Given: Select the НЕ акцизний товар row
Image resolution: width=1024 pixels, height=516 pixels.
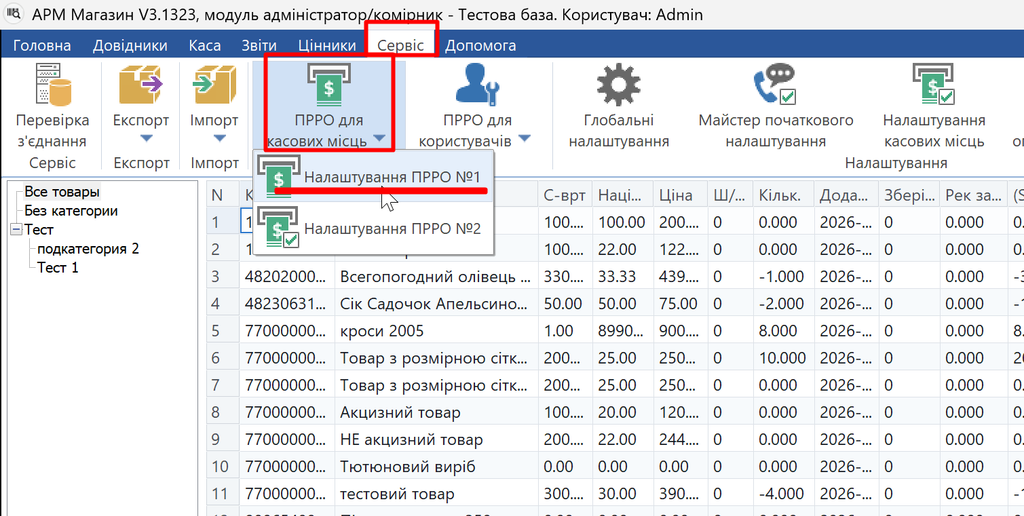Looking at the screenshot, I should click(615, 440).
